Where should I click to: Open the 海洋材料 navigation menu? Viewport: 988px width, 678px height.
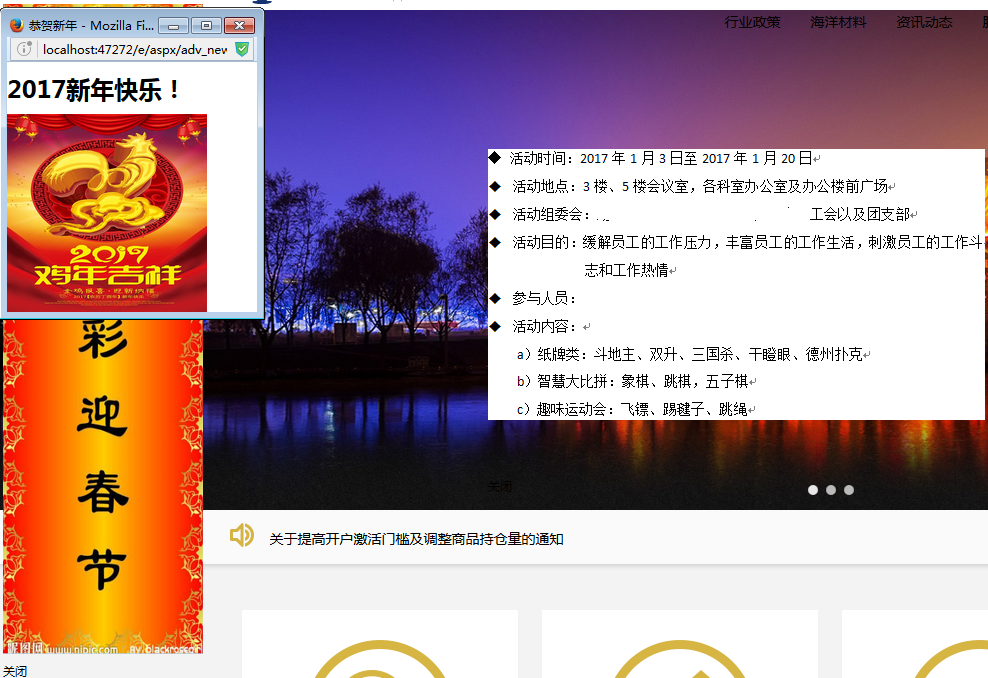coord(838,22)
